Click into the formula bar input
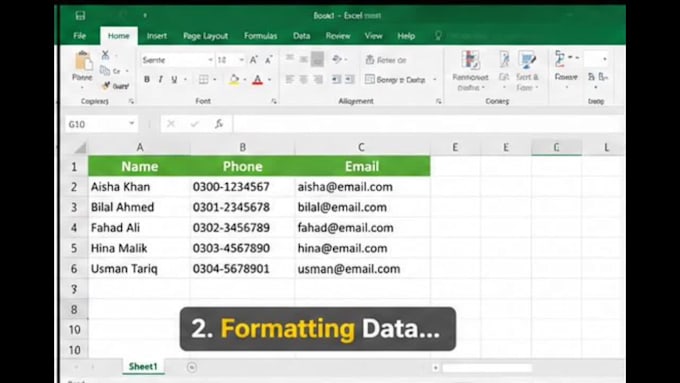This screenshot has height=383, width=680. (428, 124)
